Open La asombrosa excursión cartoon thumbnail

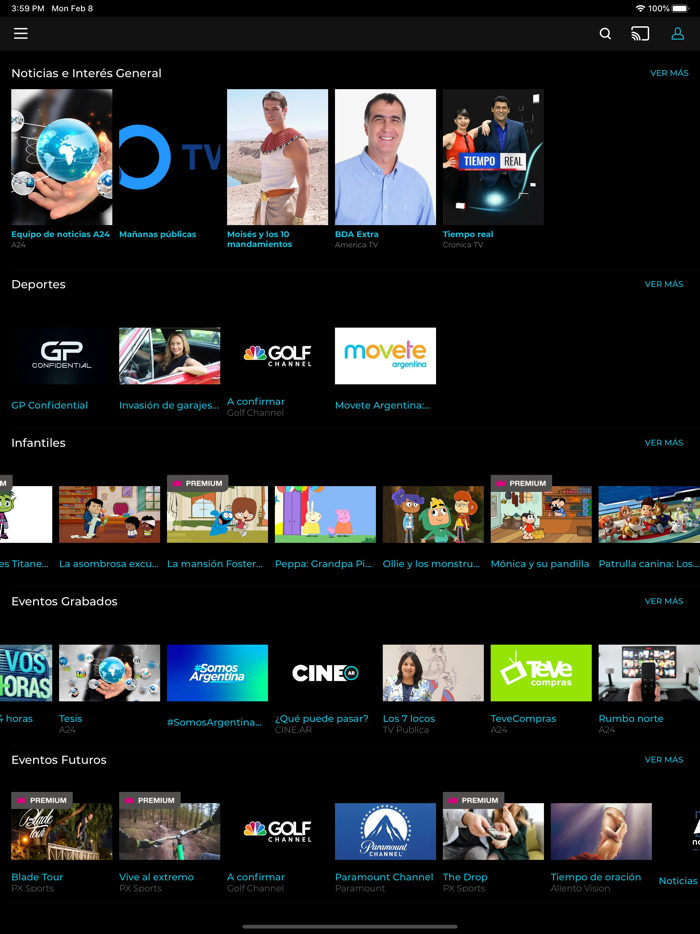[x=109, y=514]
